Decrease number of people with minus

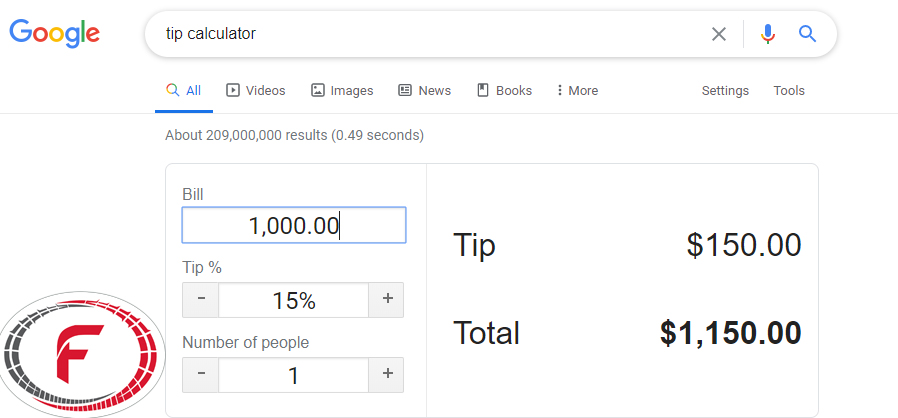coord(200,375)
